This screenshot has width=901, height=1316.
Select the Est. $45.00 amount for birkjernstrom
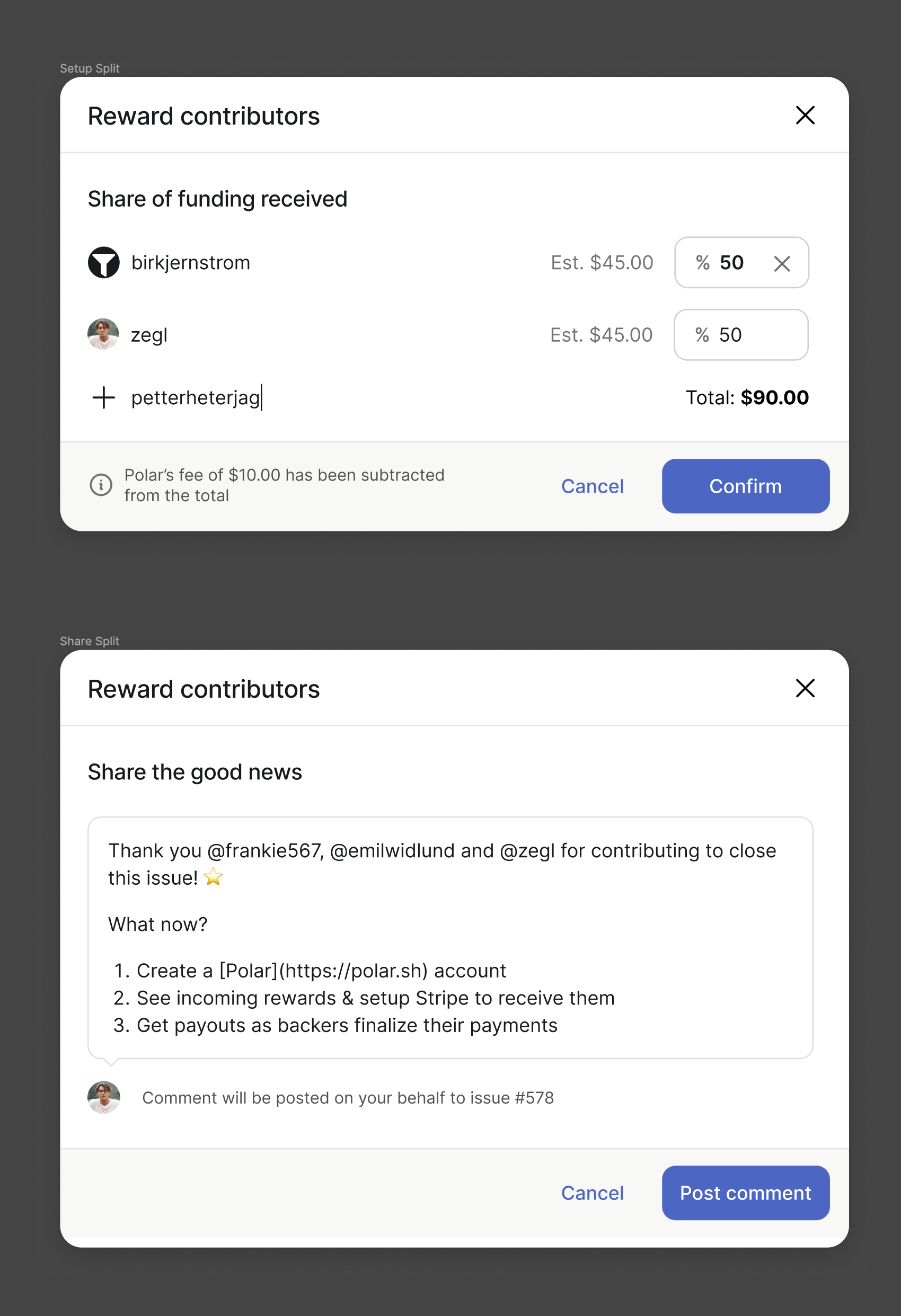(602, 262)
